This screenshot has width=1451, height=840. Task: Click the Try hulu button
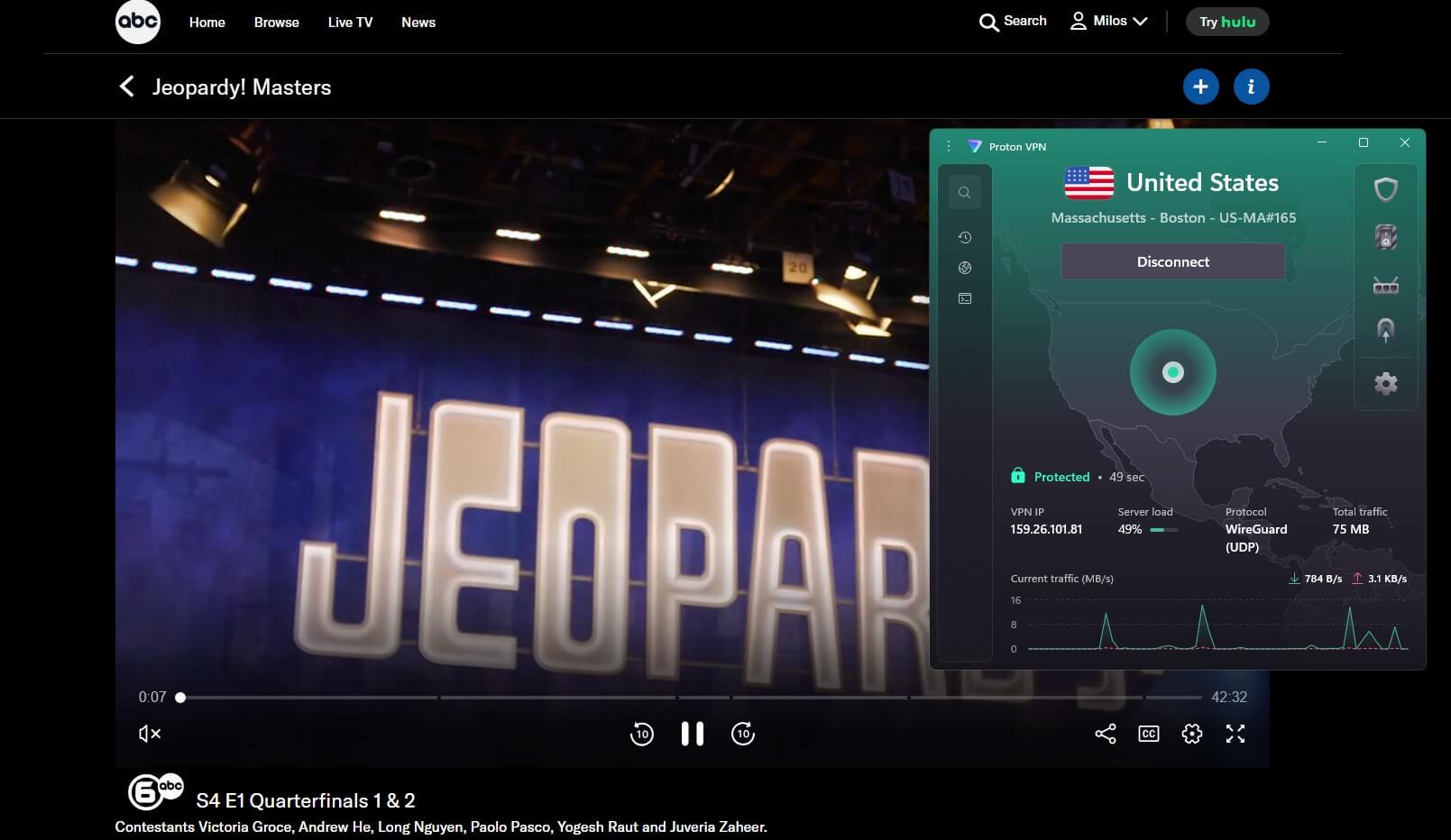(x=1227, y=22)
